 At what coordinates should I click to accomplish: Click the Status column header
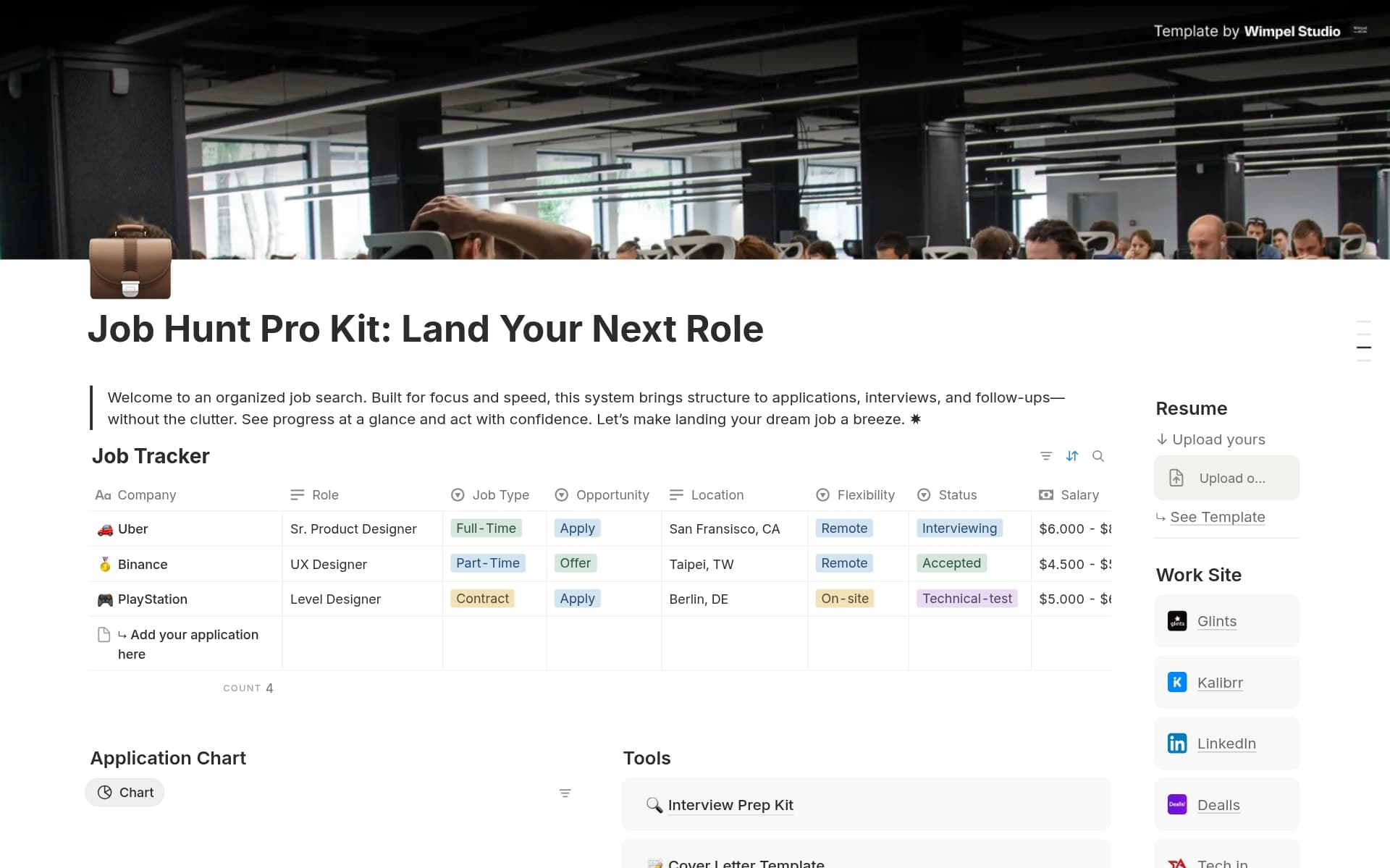pos(956,495)
